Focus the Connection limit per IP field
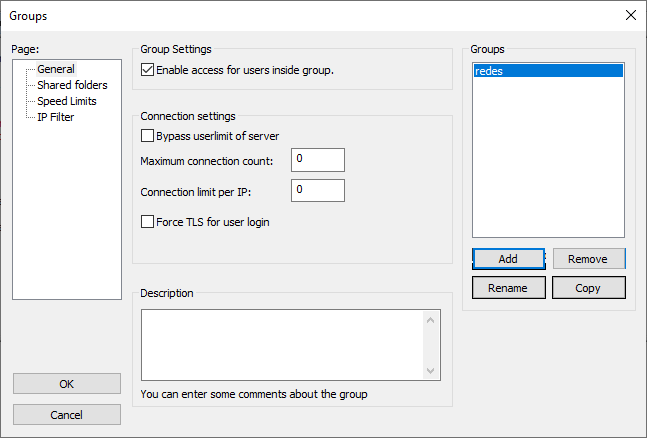Screen dimensions: 647x438 pos(317,190)
